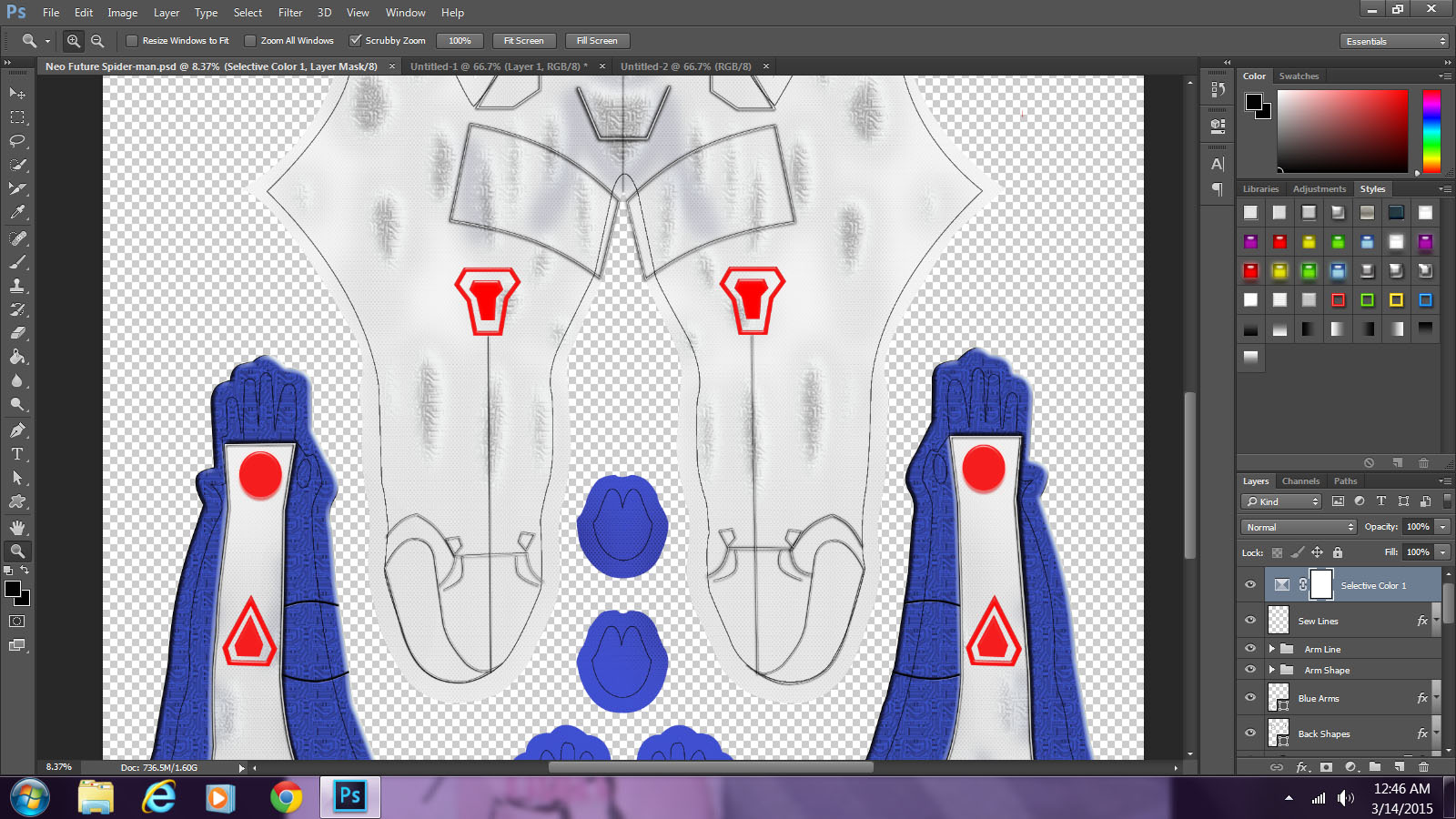Image resolution: width=1456 pixels, height=819 pixels.
Task: Click the Fill Screen button
Action: pos(597,41)
